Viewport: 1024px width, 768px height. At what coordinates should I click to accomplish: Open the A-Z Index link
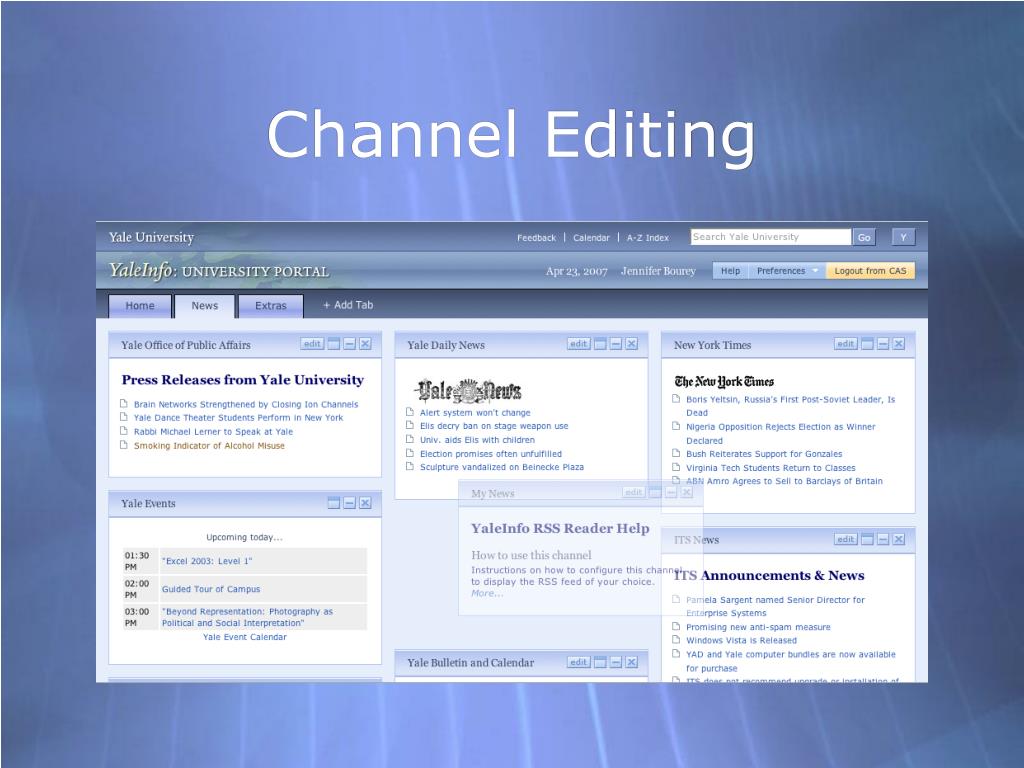click(648, 238)
